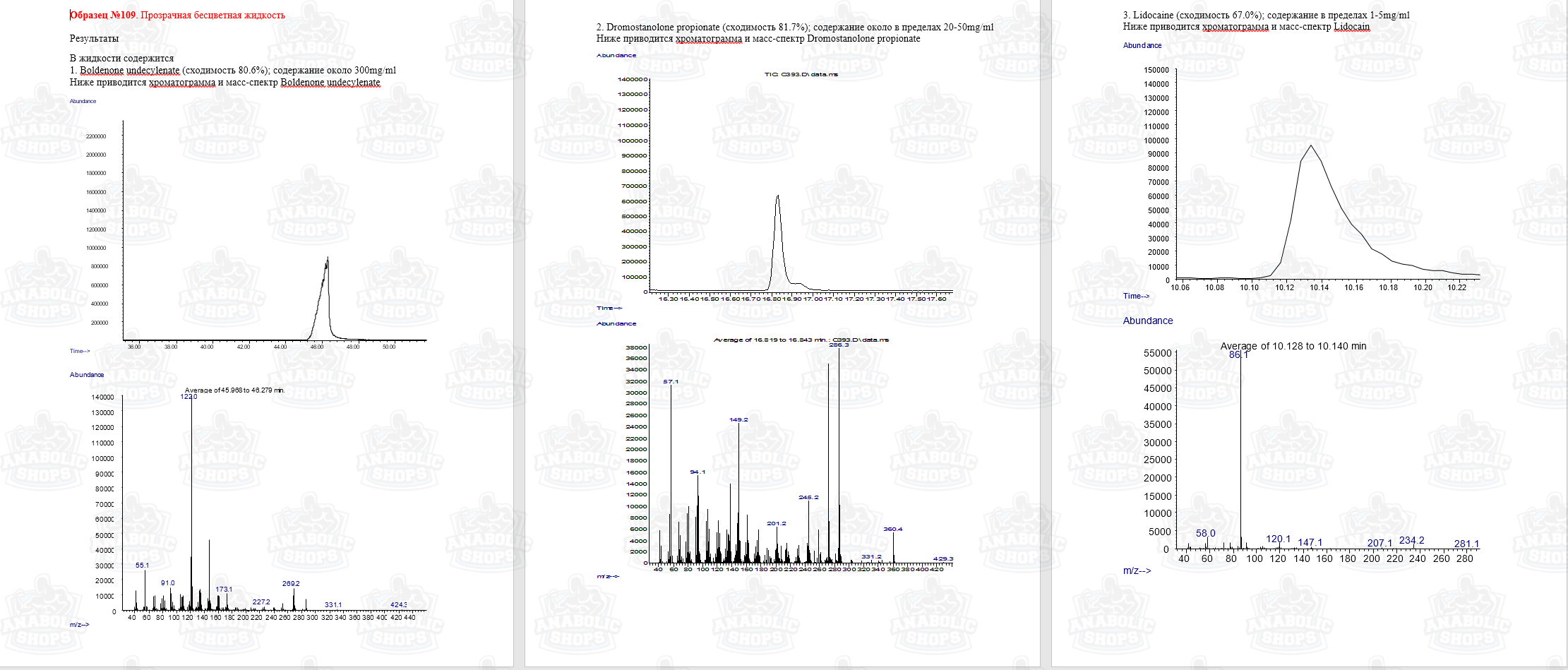Viewport: 1568px width, 670px height.
Task: Click the red "Образец №109" heading
Action: pyautogui.click(x=104, y=15)
